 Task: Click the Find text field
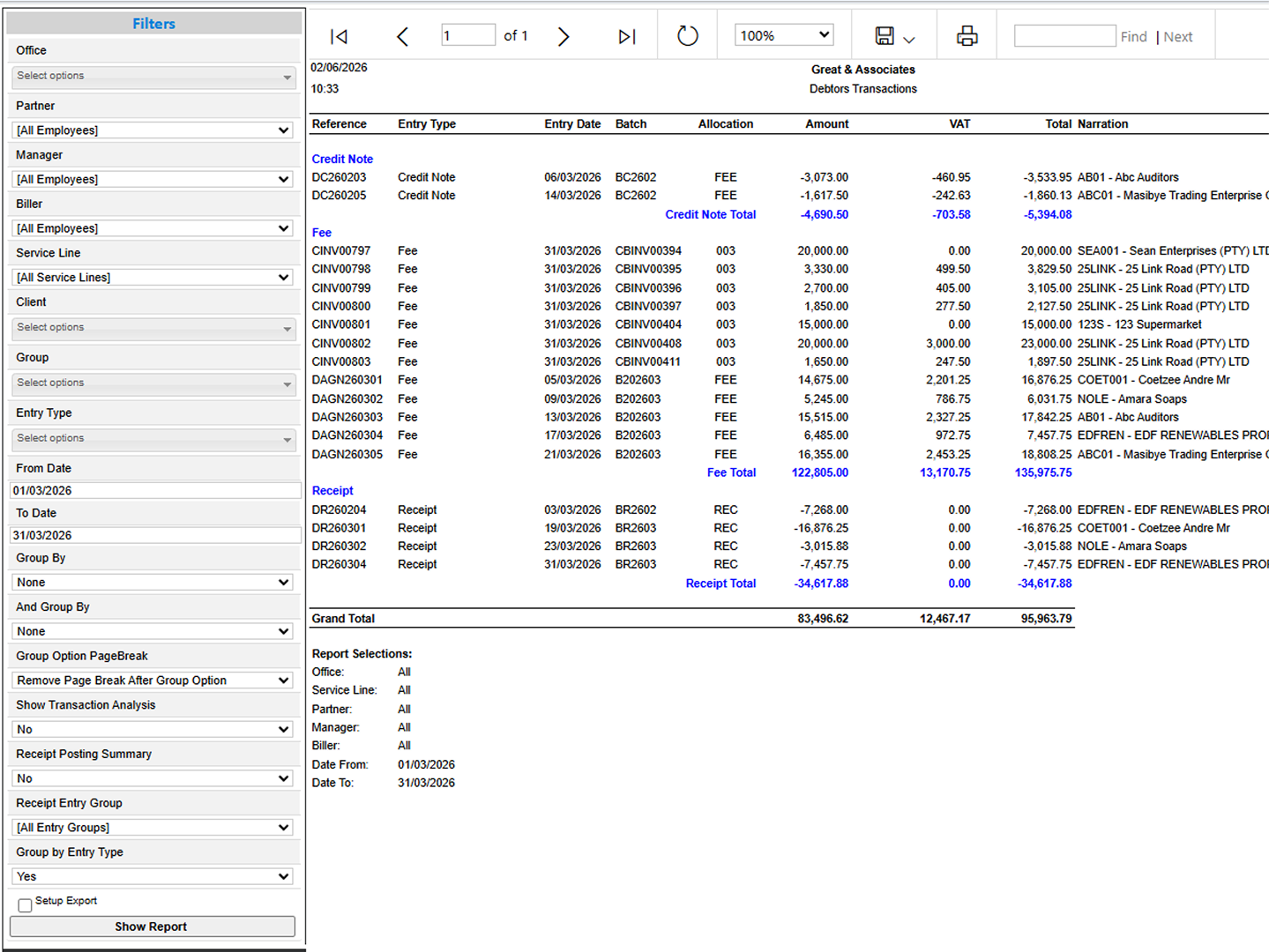tap(1064, 36)
